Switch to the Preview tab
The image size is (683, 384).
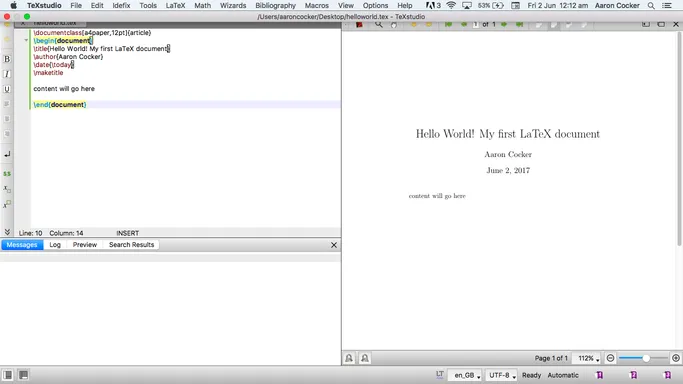[x=85, y=245]
